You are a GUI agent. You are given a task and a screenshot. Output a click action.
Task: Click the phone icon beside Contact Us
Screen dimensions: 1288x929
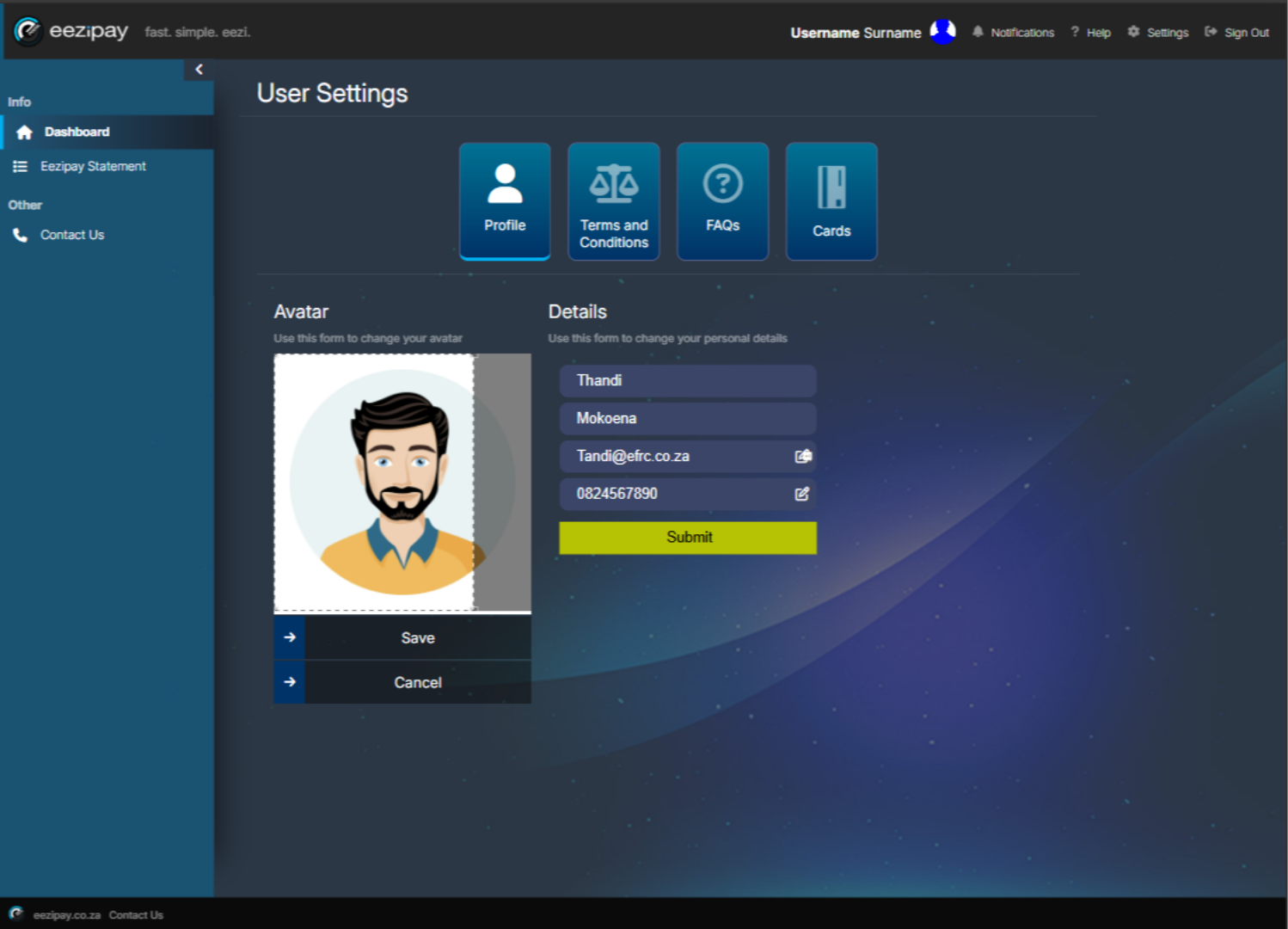click(21, 235)
